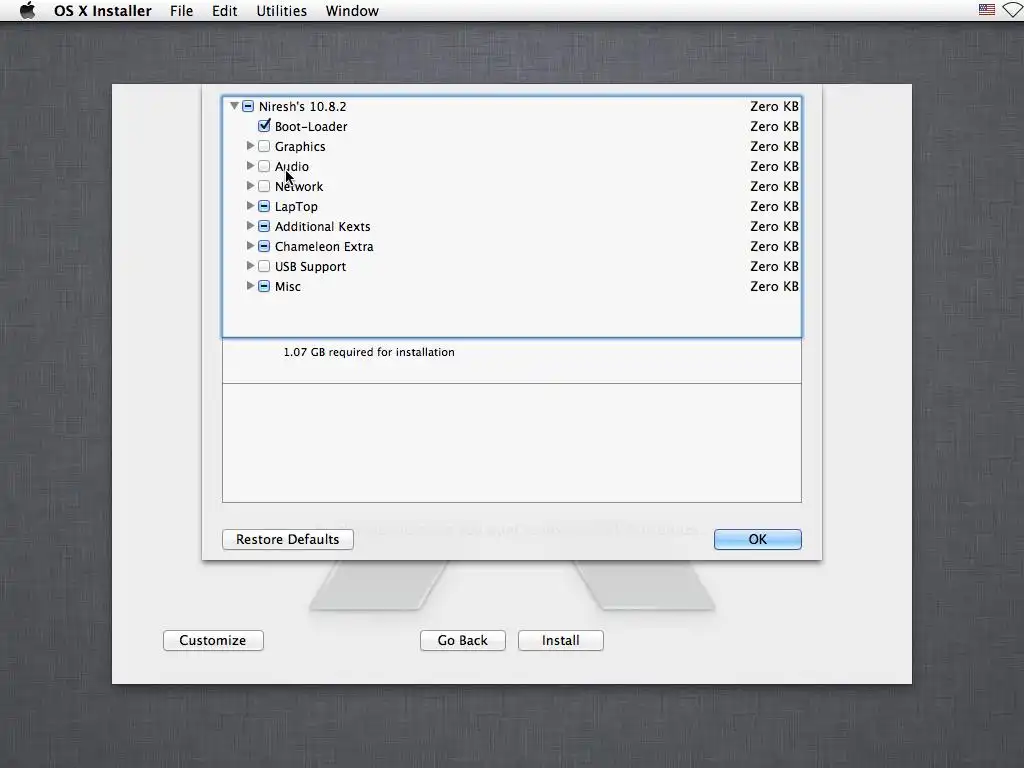1024x768 pixels.
Task: Enable the USB Support checkbox
Action: tap(264, 266)
